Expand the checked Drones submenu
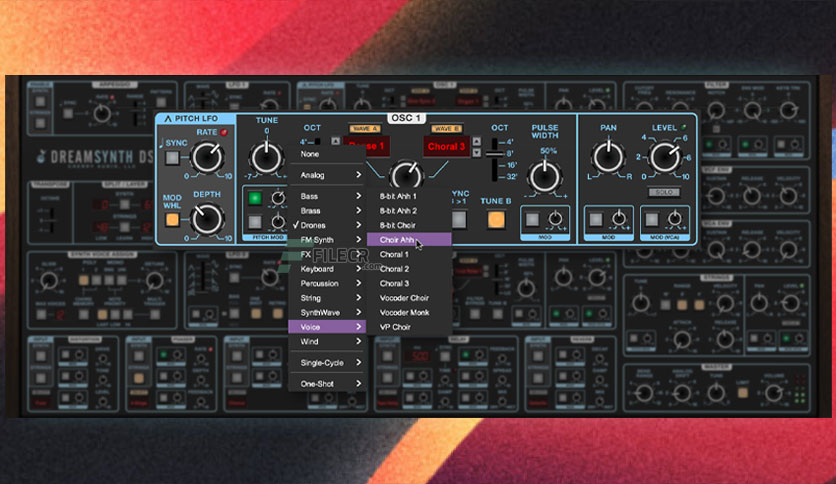The image size is (836, 484). point(327,225)
